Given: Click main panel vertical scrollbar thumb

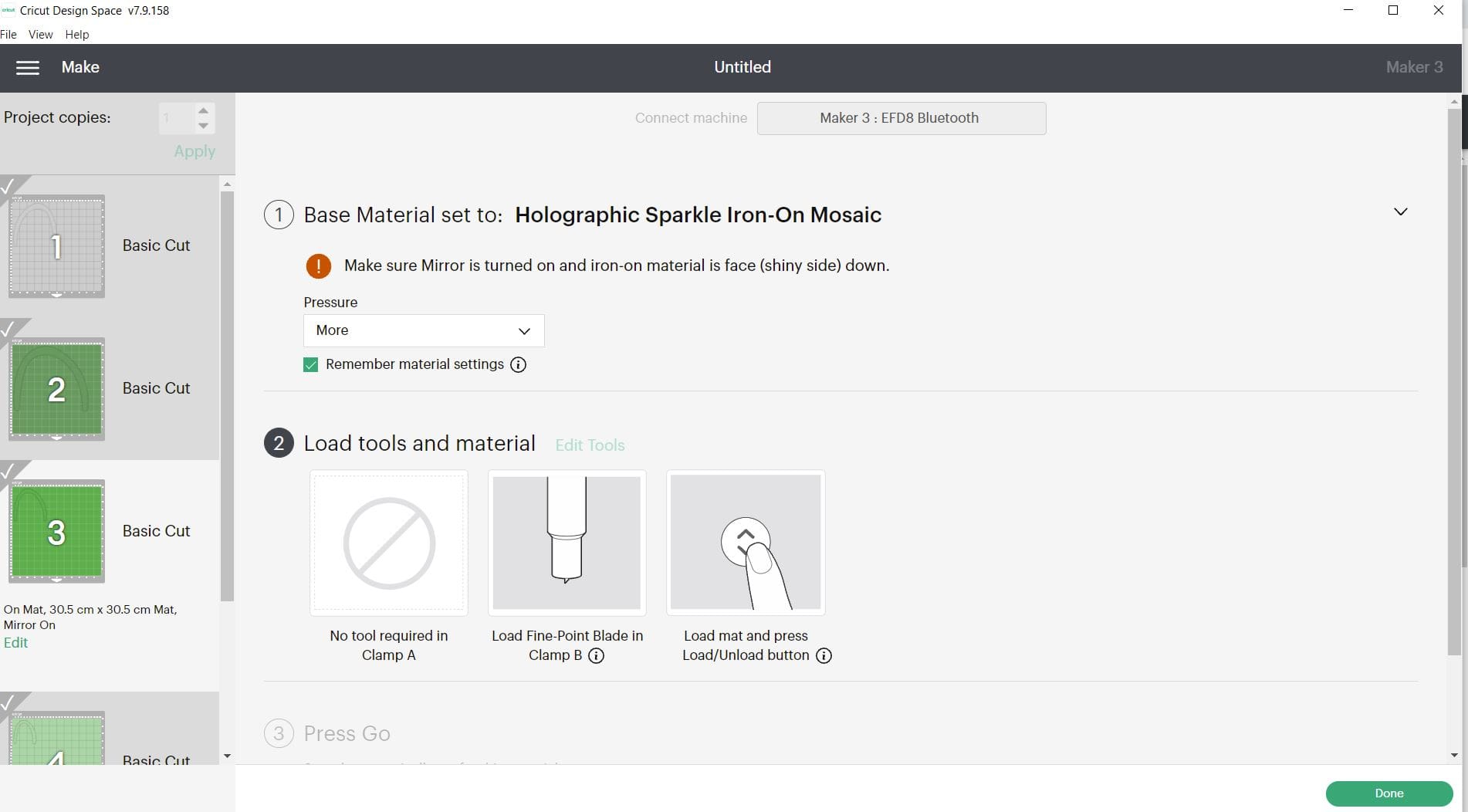Looking at the screenshot, I should pos(1454,382).
